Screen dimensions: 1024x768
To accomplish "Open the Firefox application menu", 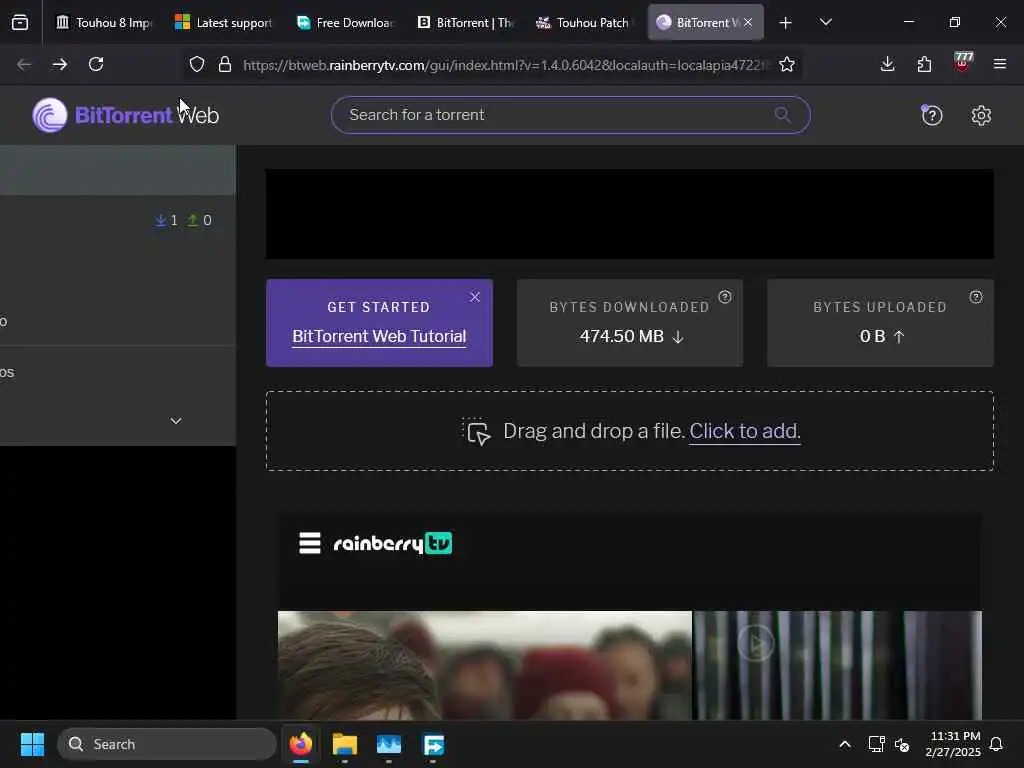I will pos(999,64).
